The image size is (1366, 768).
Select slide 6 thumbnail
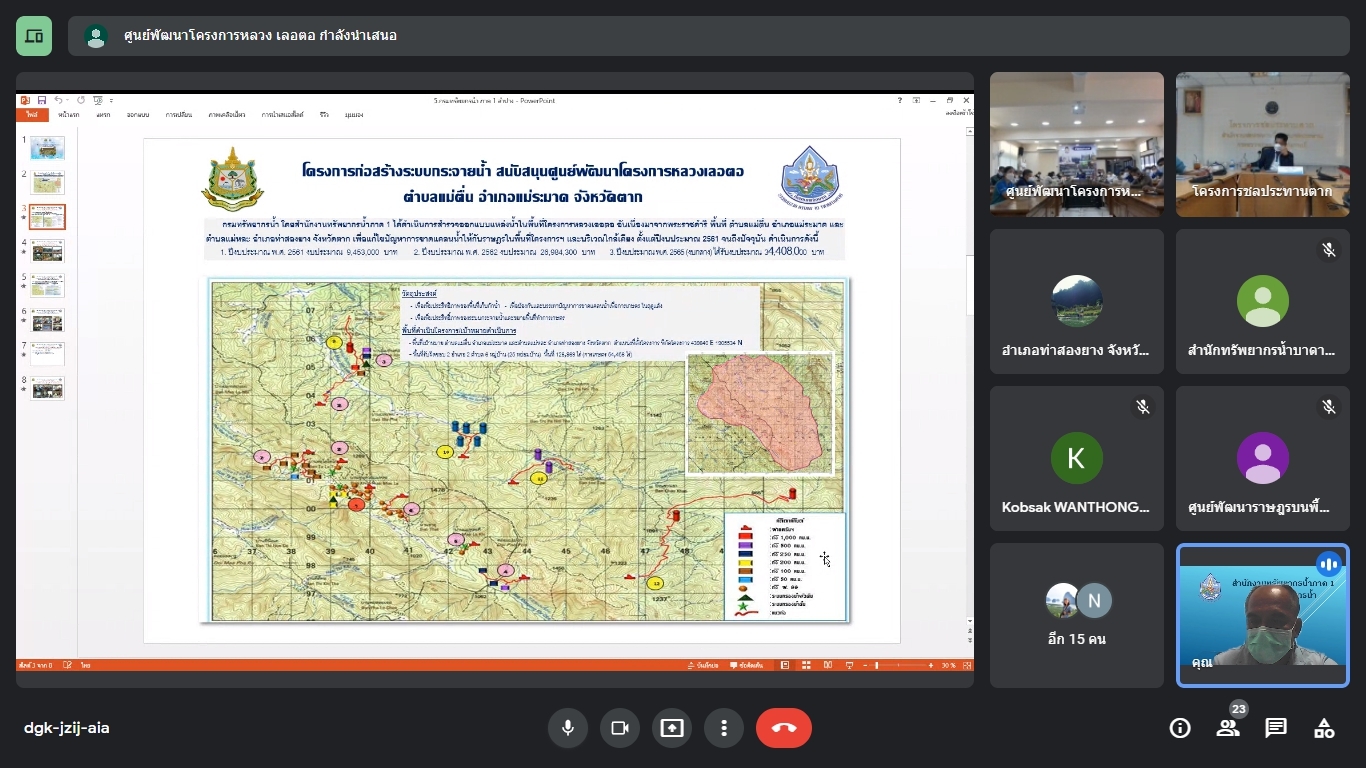click(x=47, y=320)
